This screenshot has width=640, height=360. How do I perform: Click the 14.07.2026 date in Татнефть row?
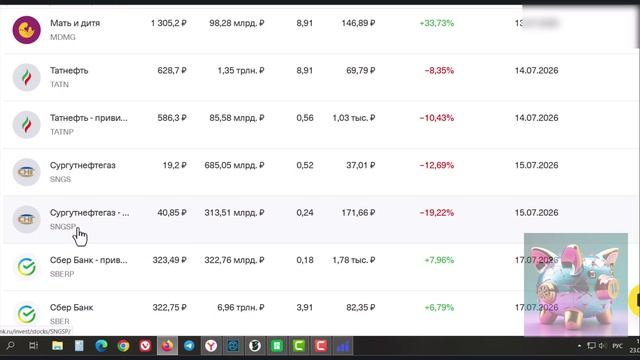pos(536,71)
